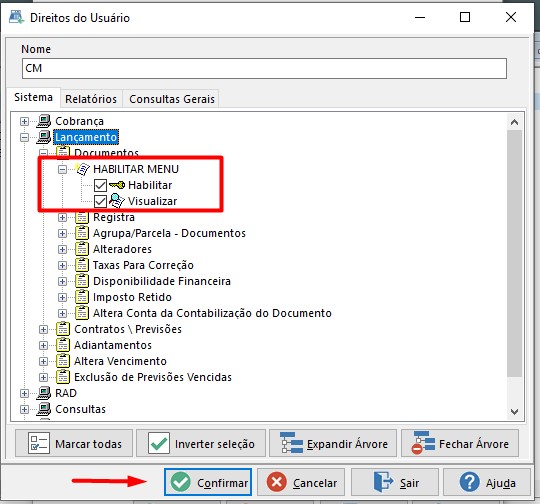Expand Altera Conta da Contabilização node
This screenshot has width=540, height=504.
62,313
